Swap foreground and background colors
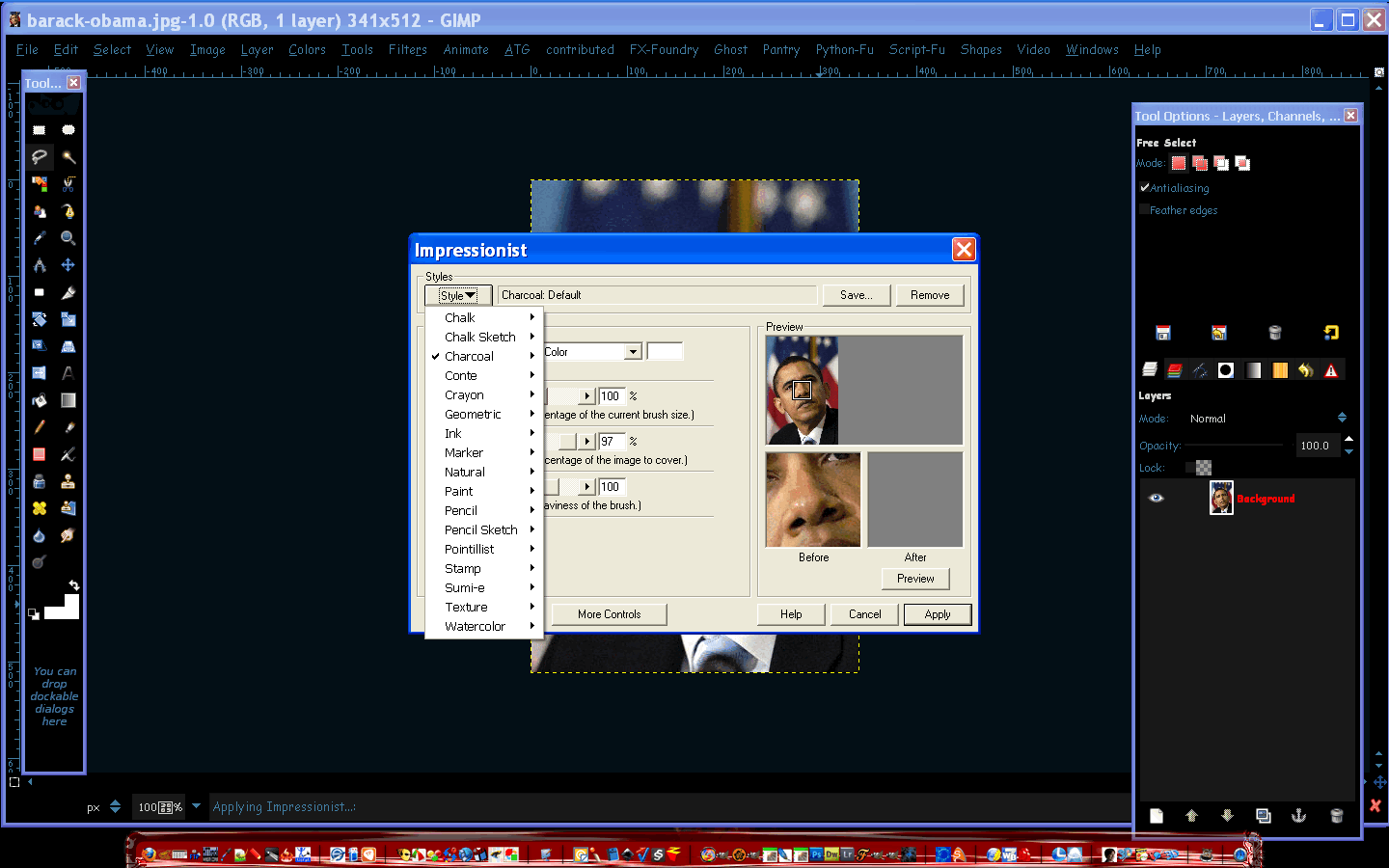 coord(73,585)
